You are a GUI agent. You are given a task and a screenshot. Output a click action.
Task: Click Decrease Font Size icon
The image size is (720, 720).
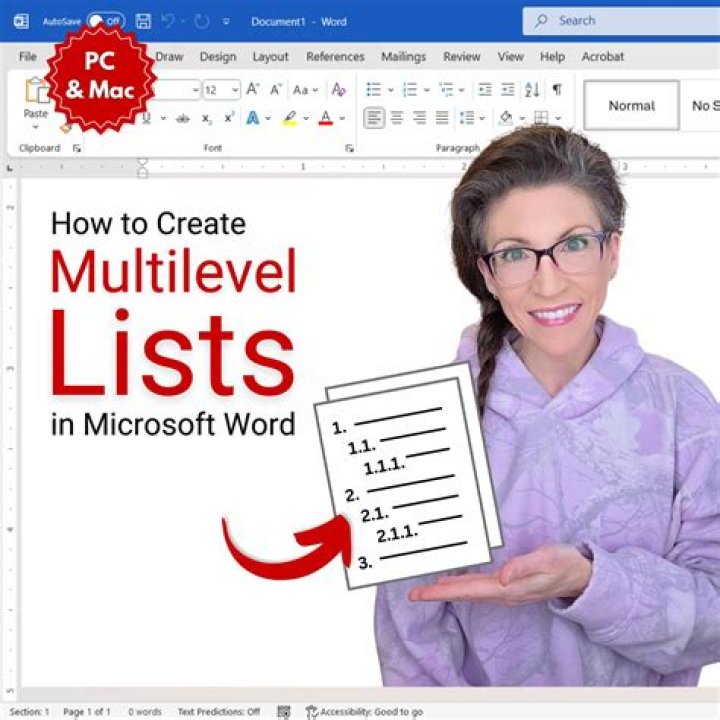click(x=276, y=89)
